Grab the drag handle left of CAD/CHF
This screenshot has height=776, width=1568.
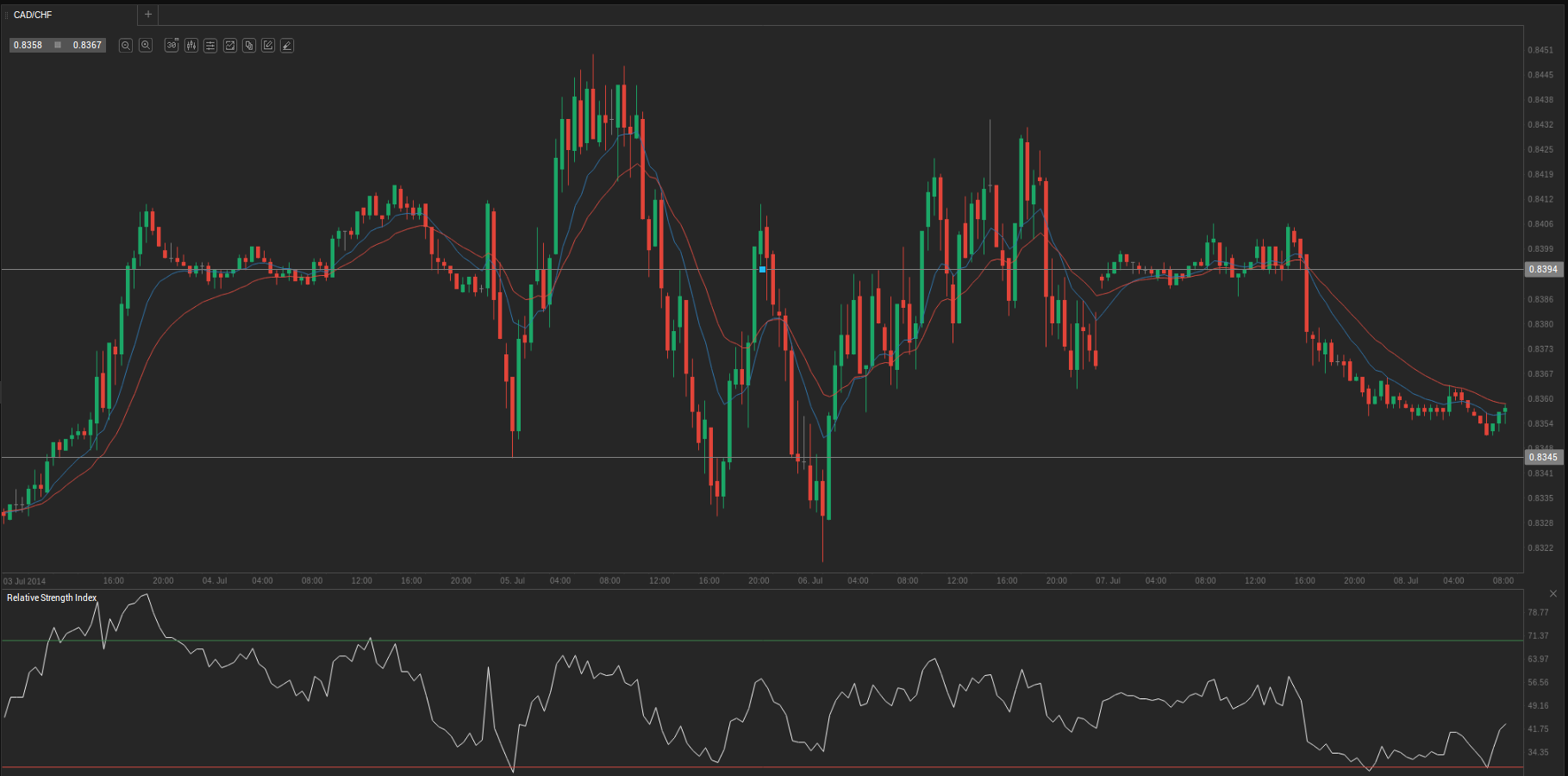pos(7,15)
